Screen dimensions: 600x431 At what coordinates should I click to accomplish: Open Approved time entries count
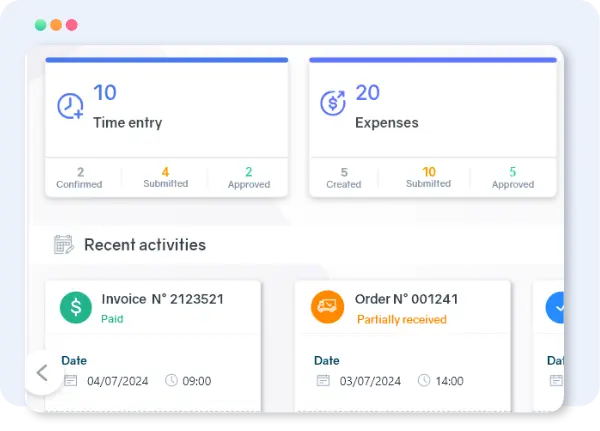coord(249,177)
